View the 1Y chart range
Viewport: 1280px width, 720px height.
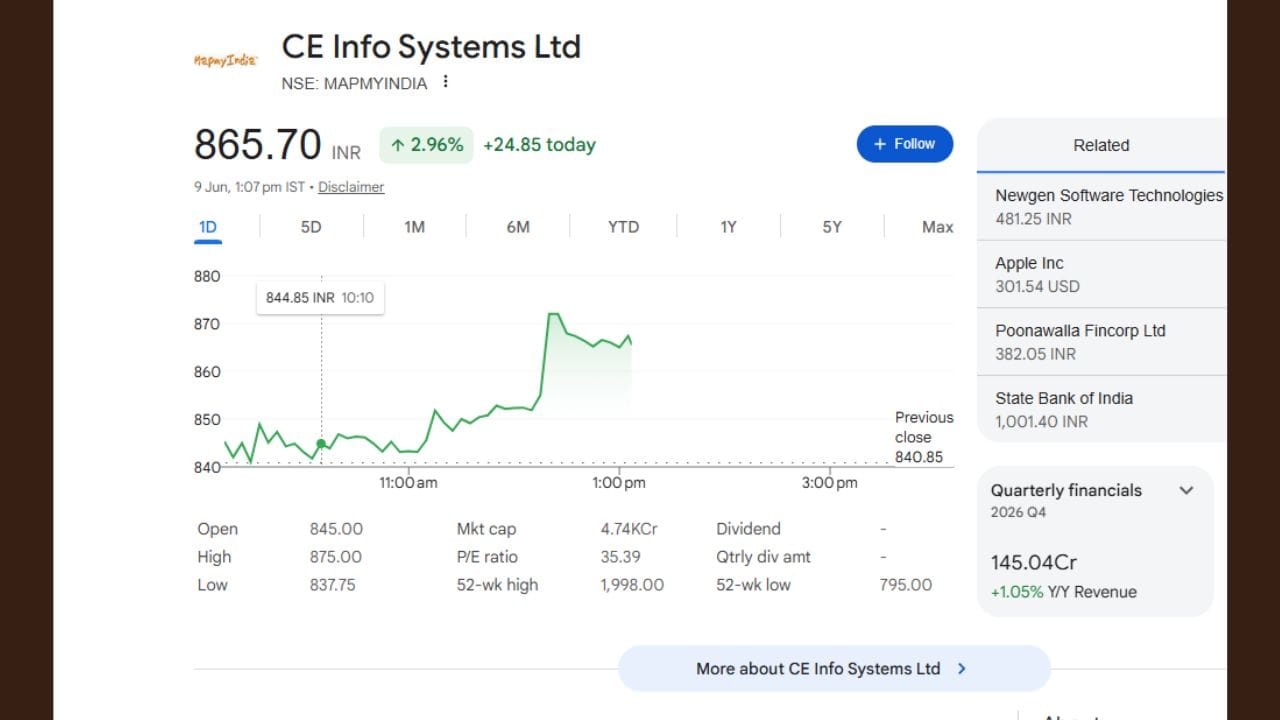pyautogui.click(x=728, y=227)
